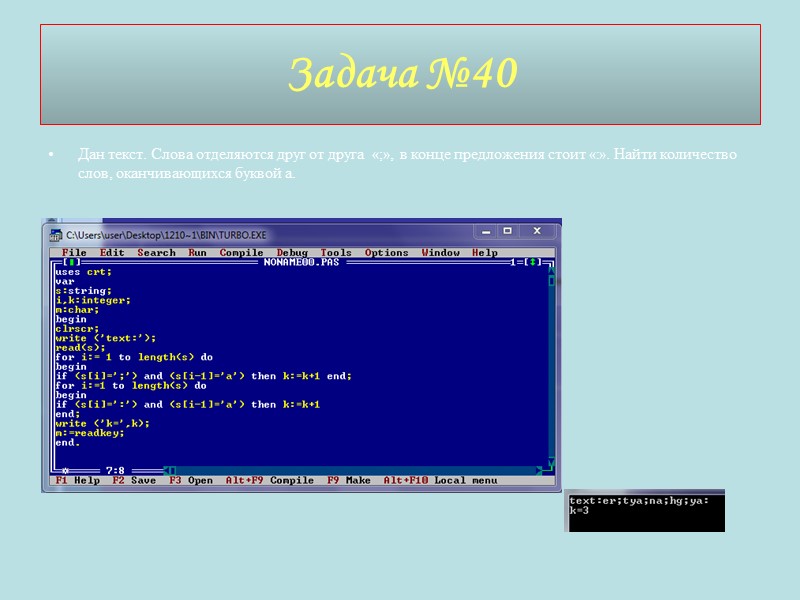Screen dimensions: 800x600
Task: Click the window title path TURBO.EXE
Action: pos(166,235)
